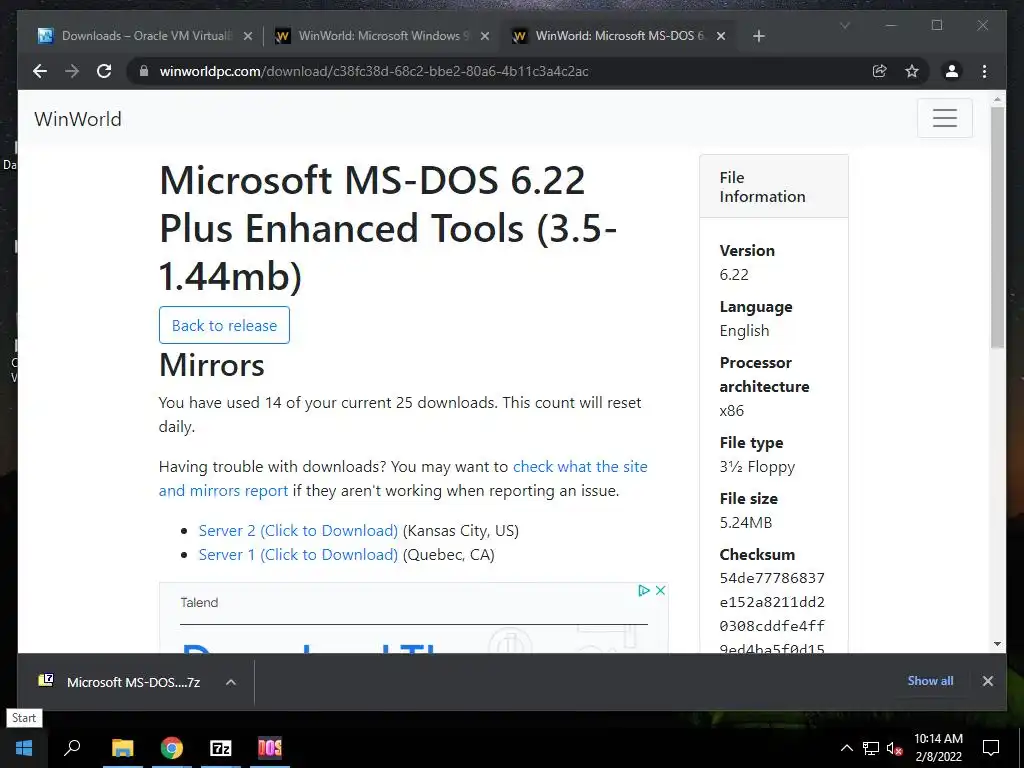Click the Chrome taskbar icon

pos(172,748)
